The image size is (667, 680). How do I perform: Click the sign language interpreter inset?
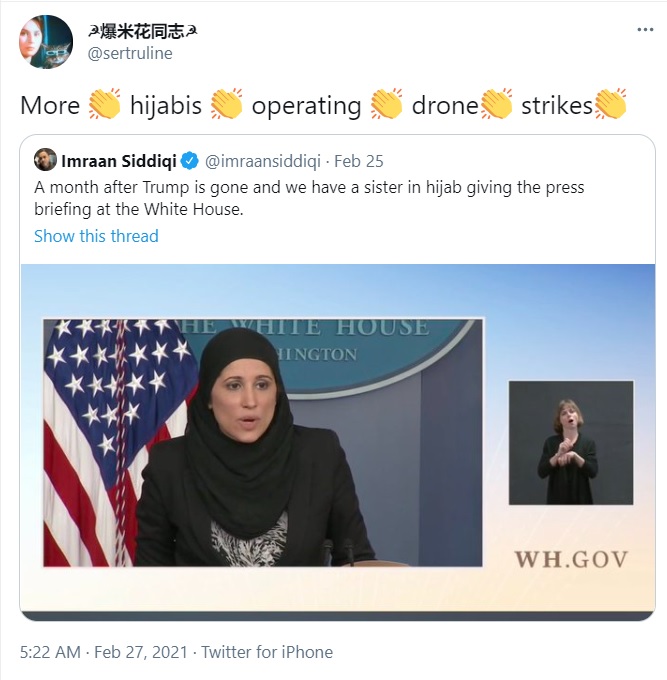click(x=571, y=443)
